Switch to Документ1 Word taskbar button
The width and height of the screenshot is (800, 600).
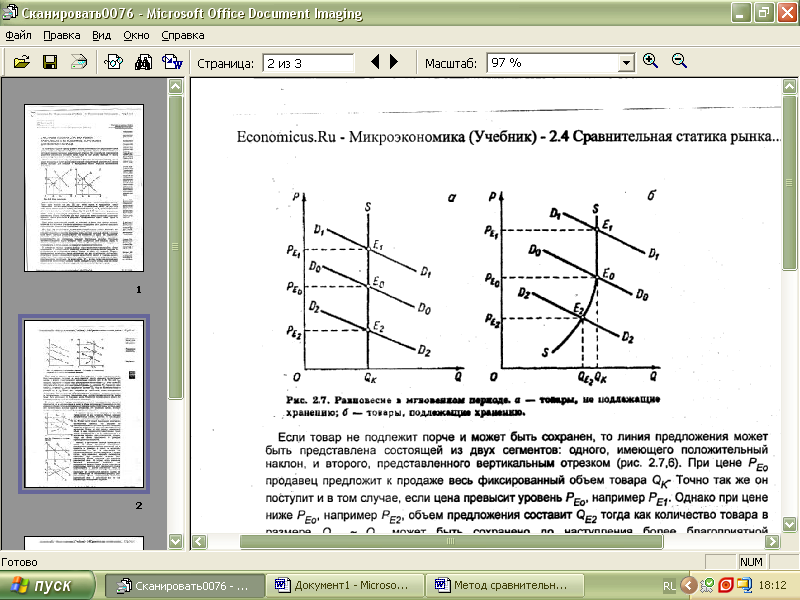click(x=344, y=585)
